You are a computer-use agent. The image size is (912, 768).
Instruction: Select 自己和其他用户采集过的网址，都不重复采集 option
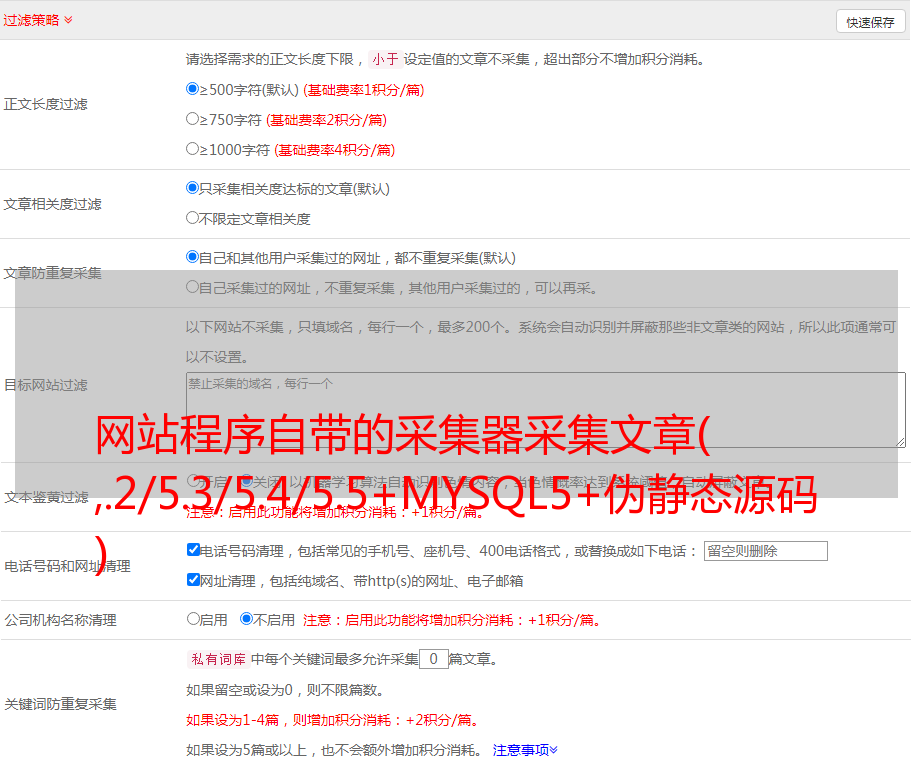192,257
